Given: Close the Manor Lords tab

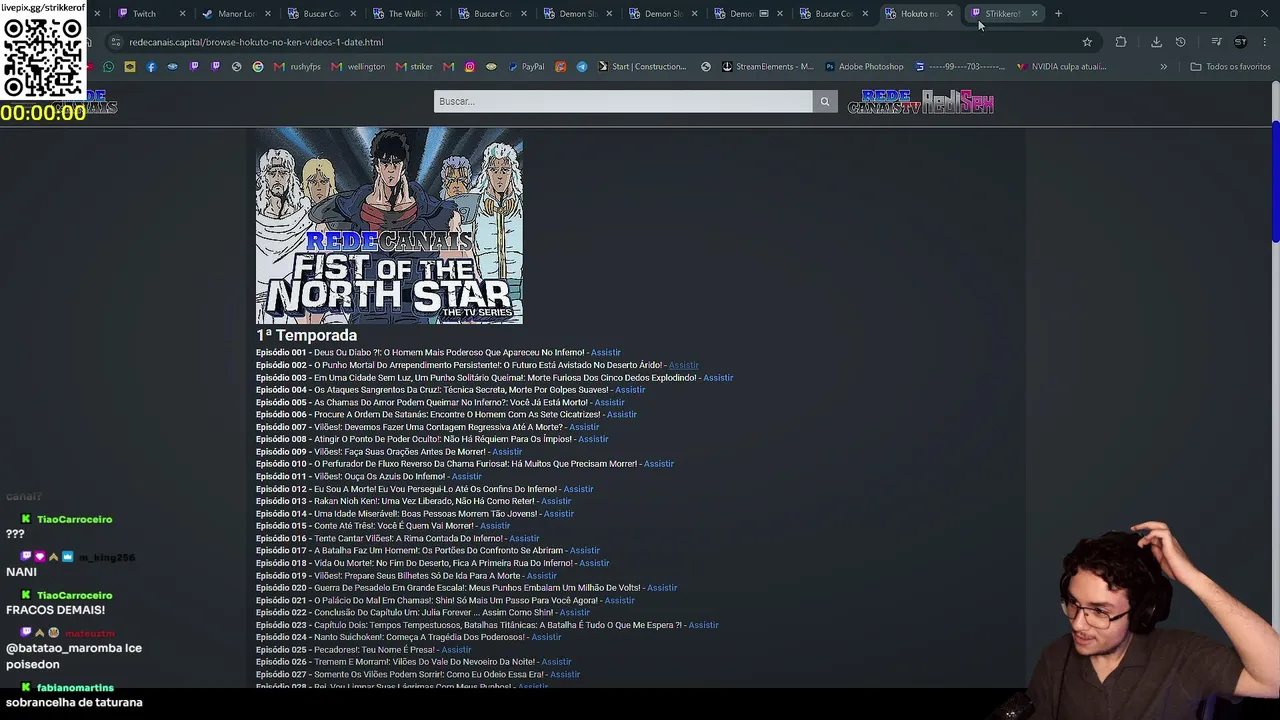Looking at the screenshot, I should (267, 14).
